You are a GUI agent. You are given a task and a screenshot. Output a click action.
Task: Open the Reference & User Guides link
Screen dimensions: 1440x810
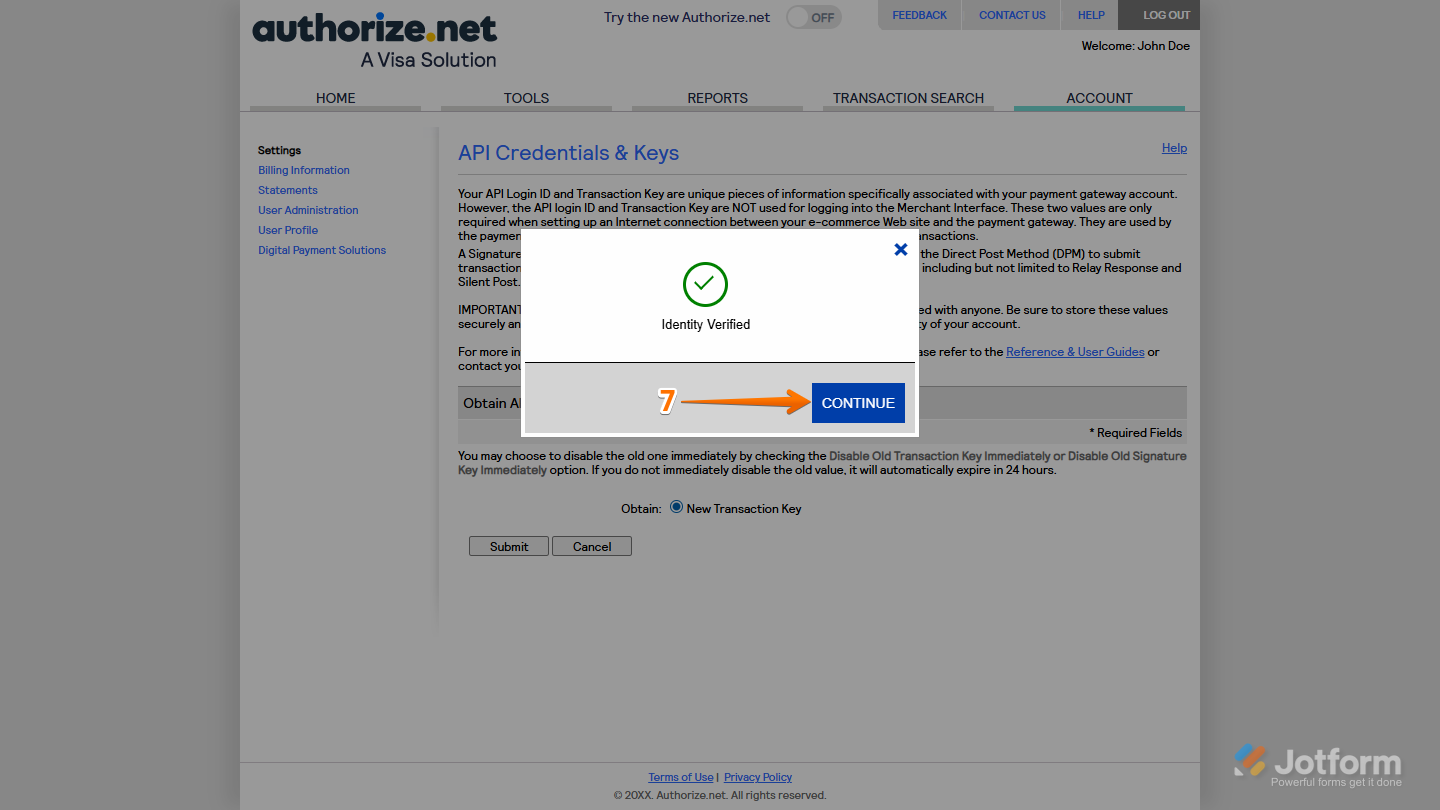pyautogui.click(x=1075, y=351)
